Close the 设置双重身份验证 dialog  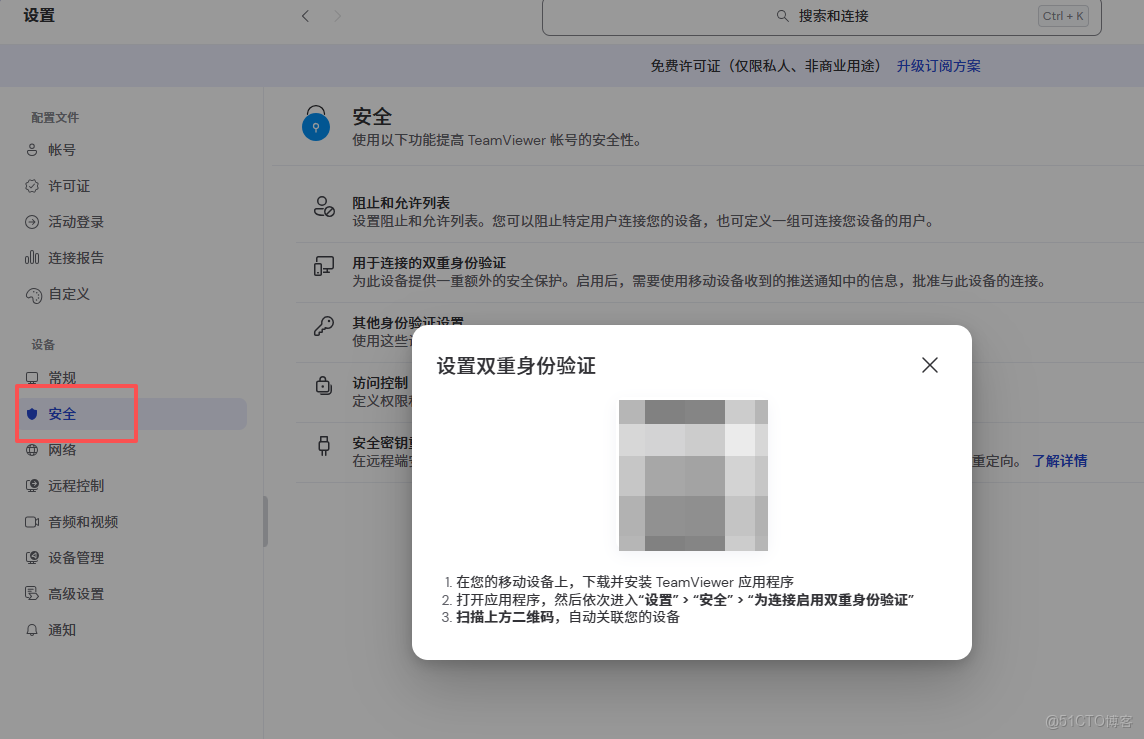pos(929,365)
